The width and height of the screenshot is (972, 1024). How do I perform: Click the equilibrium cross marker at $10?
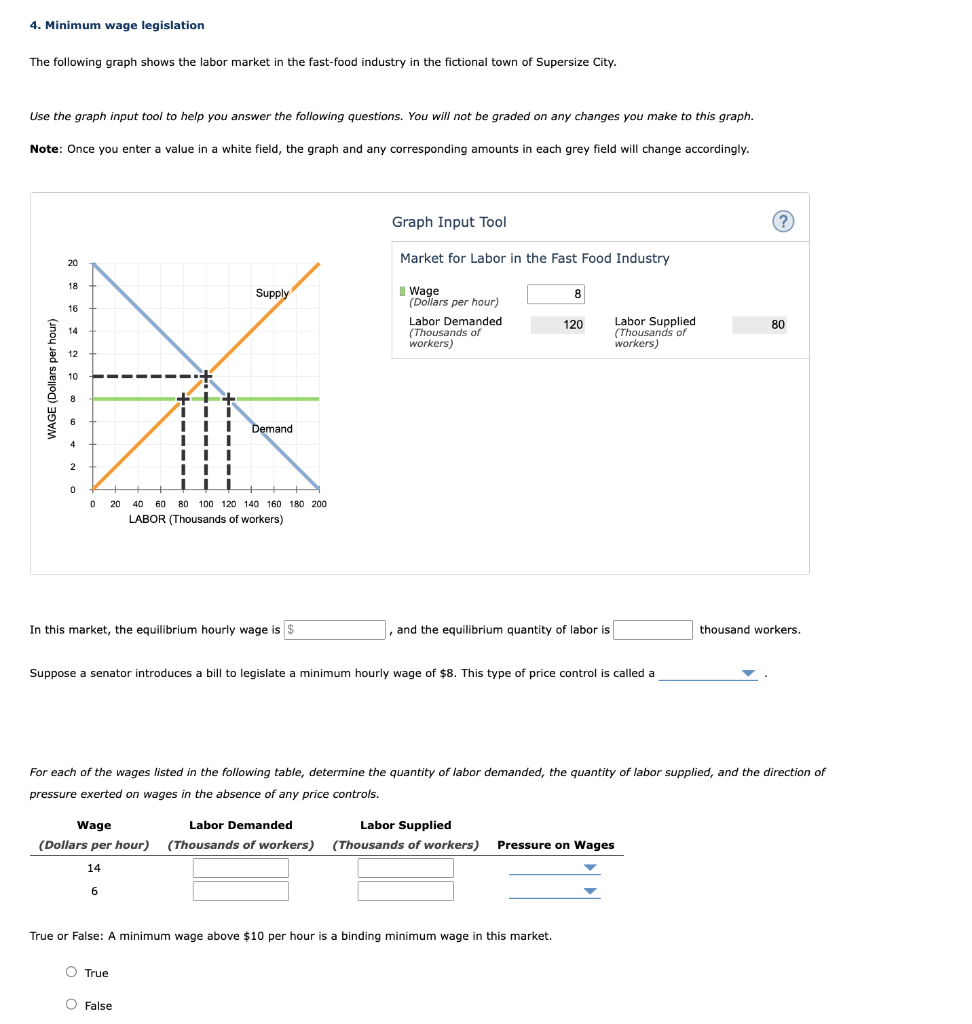[205, 377]
